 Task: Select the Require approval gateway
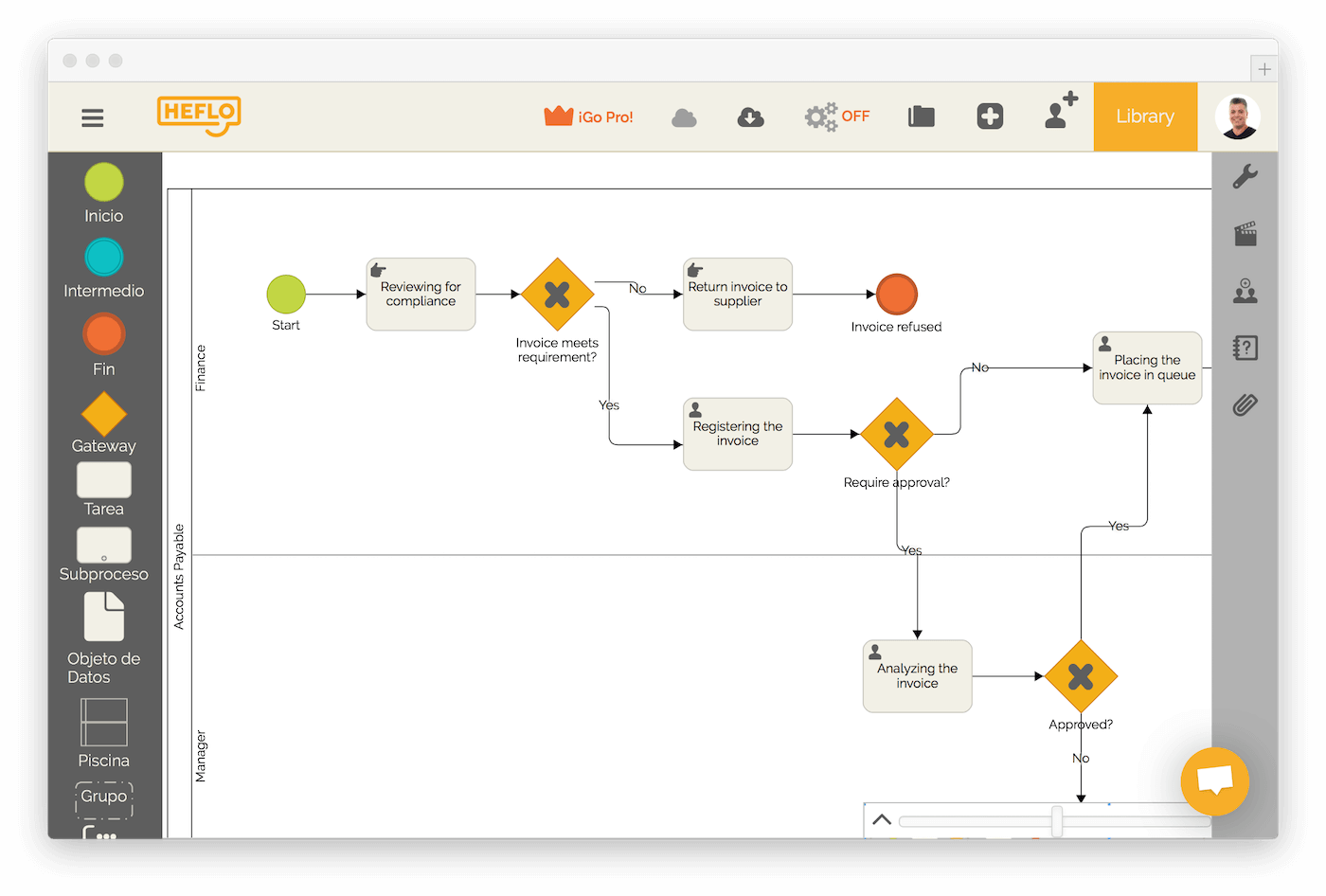pos(897,434)
